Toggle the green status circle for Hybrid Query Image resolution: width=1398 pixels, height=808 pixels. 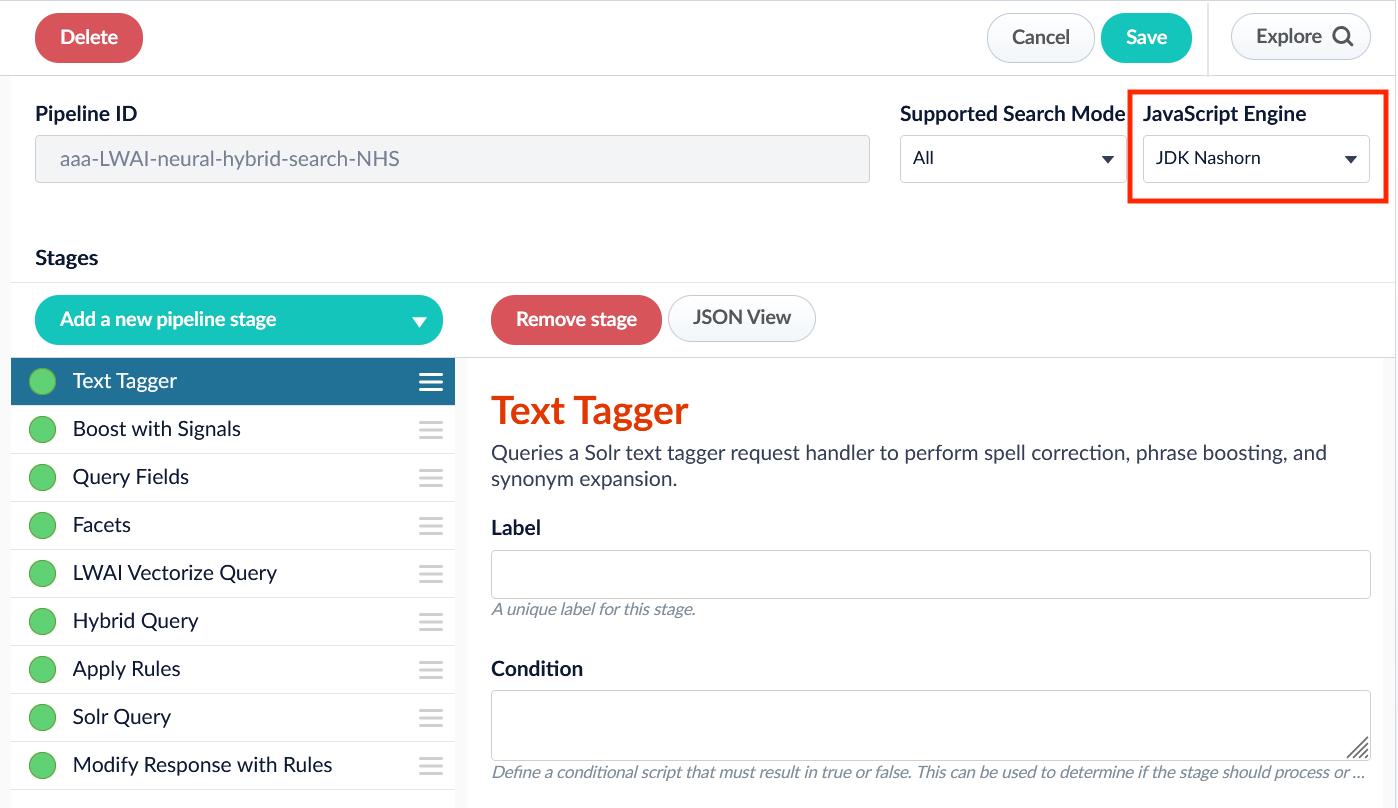click(42, 621)
